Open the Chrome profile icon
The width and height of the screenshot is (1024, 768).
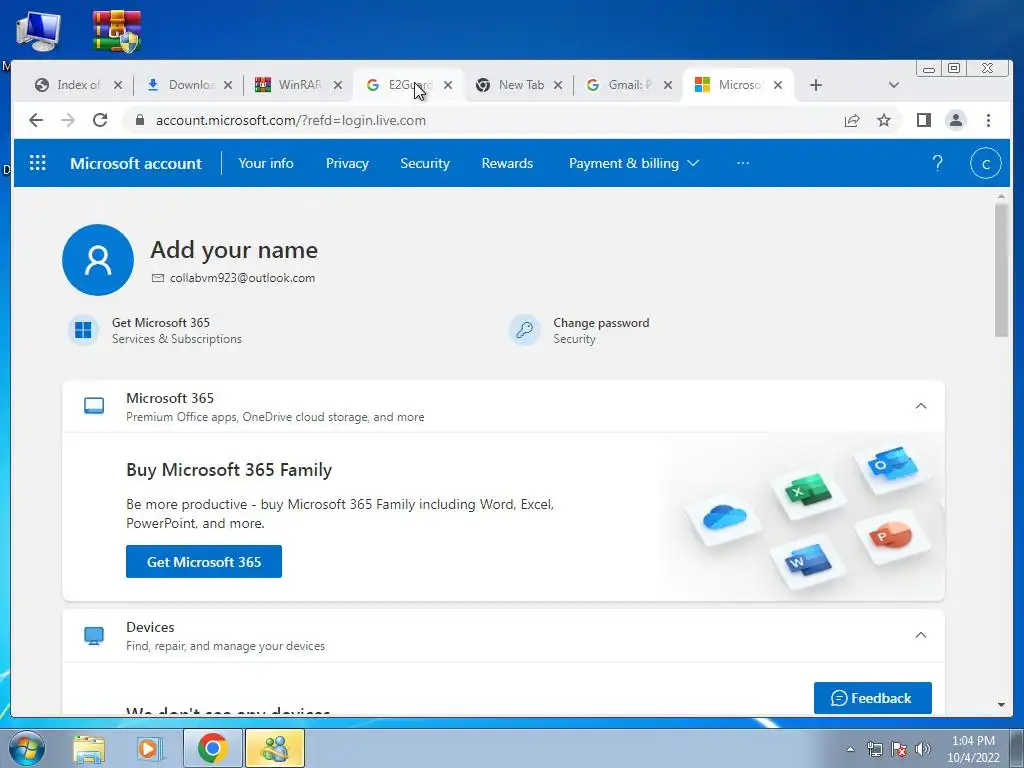(x=955, y=120)
